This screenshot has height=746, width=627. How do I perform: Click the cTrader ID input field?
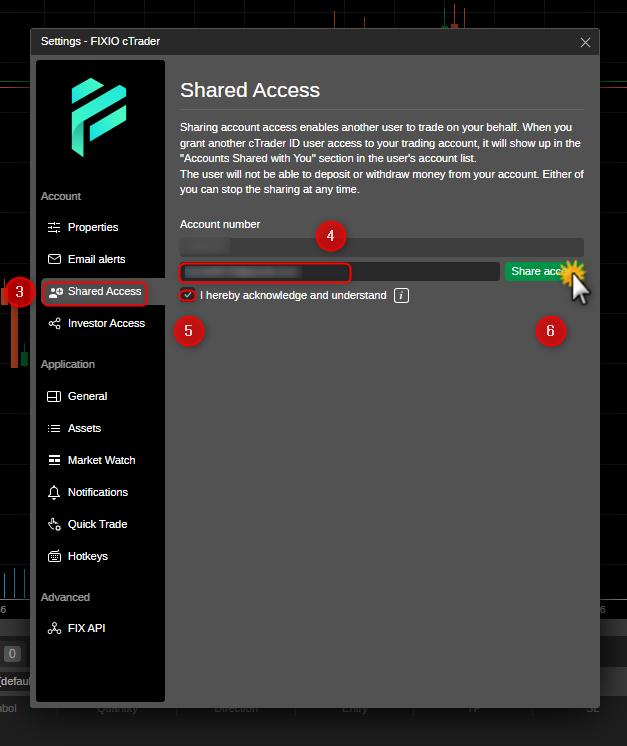pyautogui.click(x=340, y=272)
